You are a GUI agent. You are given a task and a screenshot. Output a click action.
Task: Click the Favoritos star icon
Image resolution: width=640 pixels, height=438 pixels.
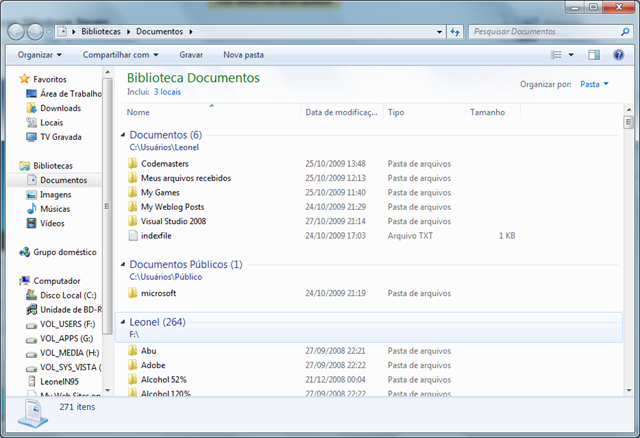click(24, 79)
